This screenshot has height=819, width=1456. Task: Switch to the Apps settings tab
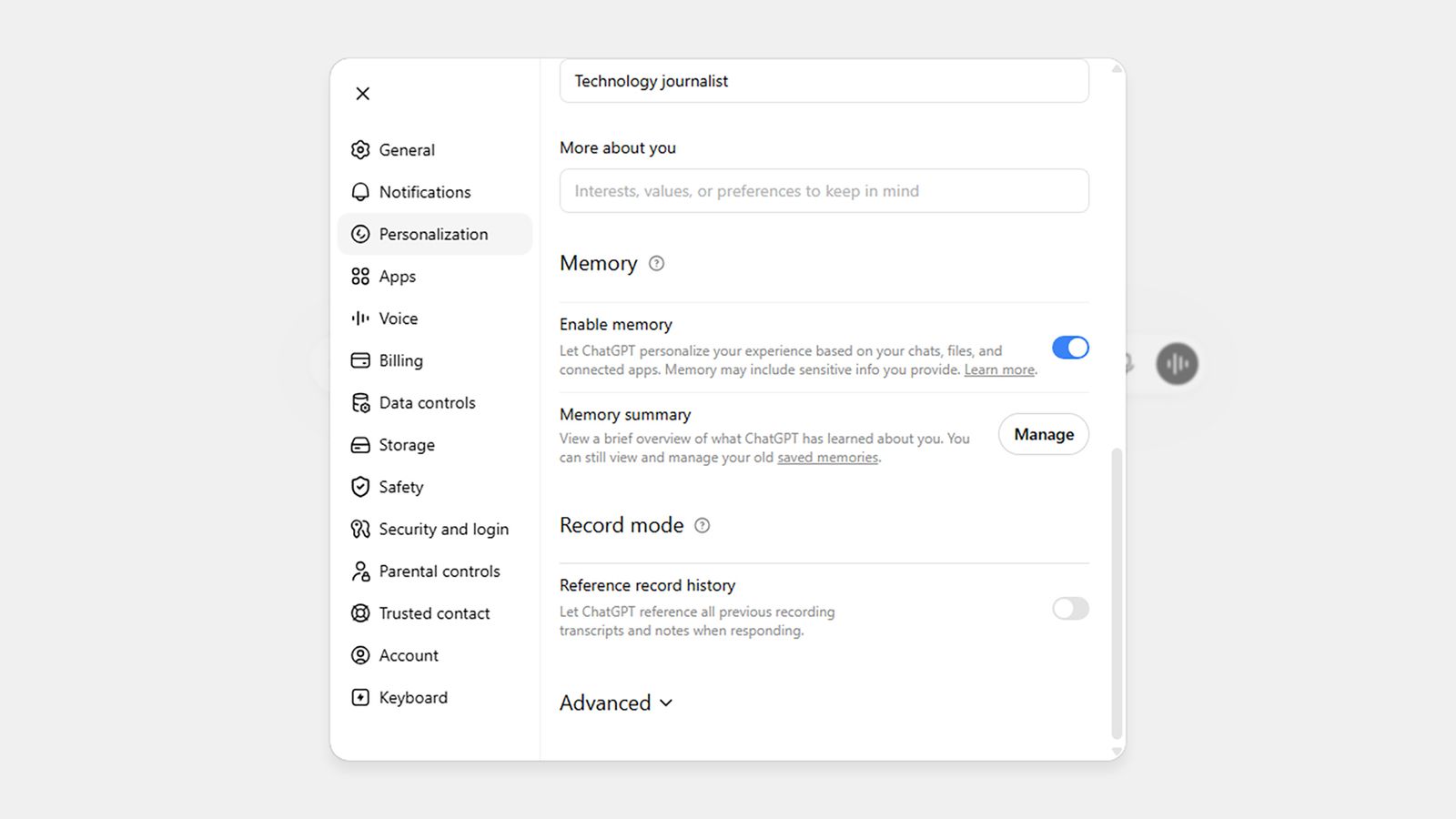(435, 277)
